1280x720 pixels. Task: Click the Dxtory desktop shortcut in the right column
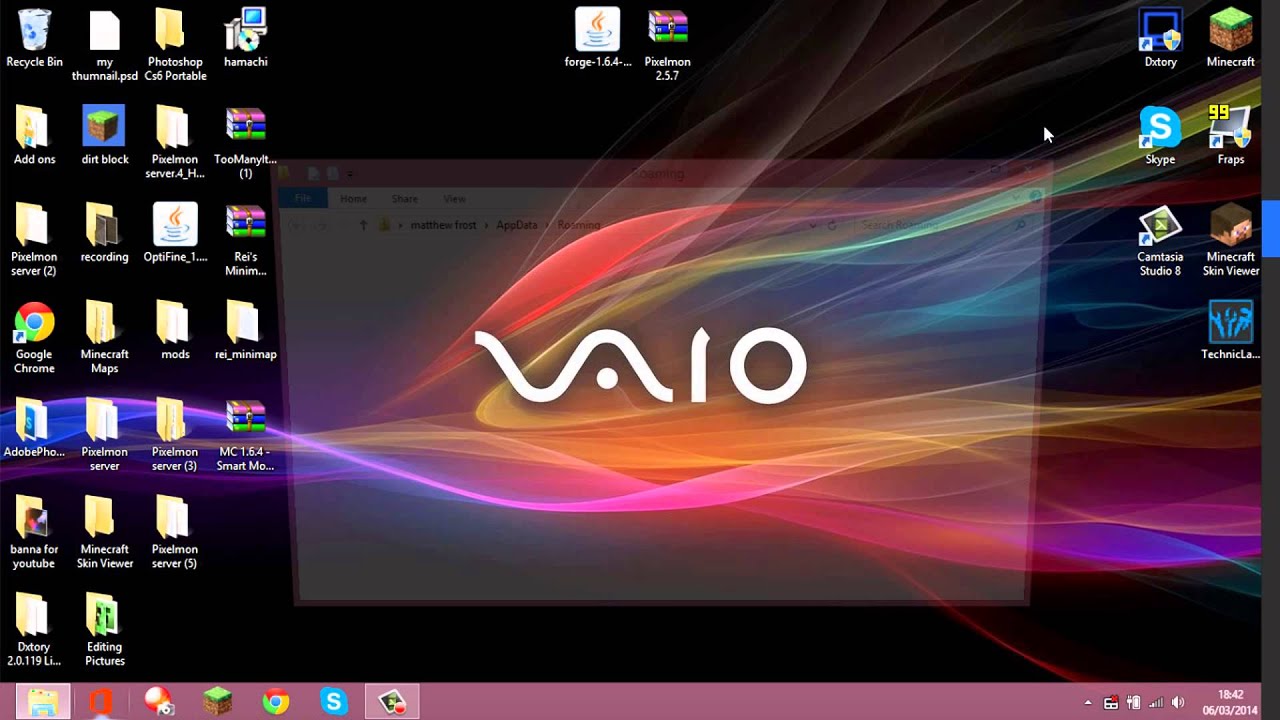click(1160, 39)
